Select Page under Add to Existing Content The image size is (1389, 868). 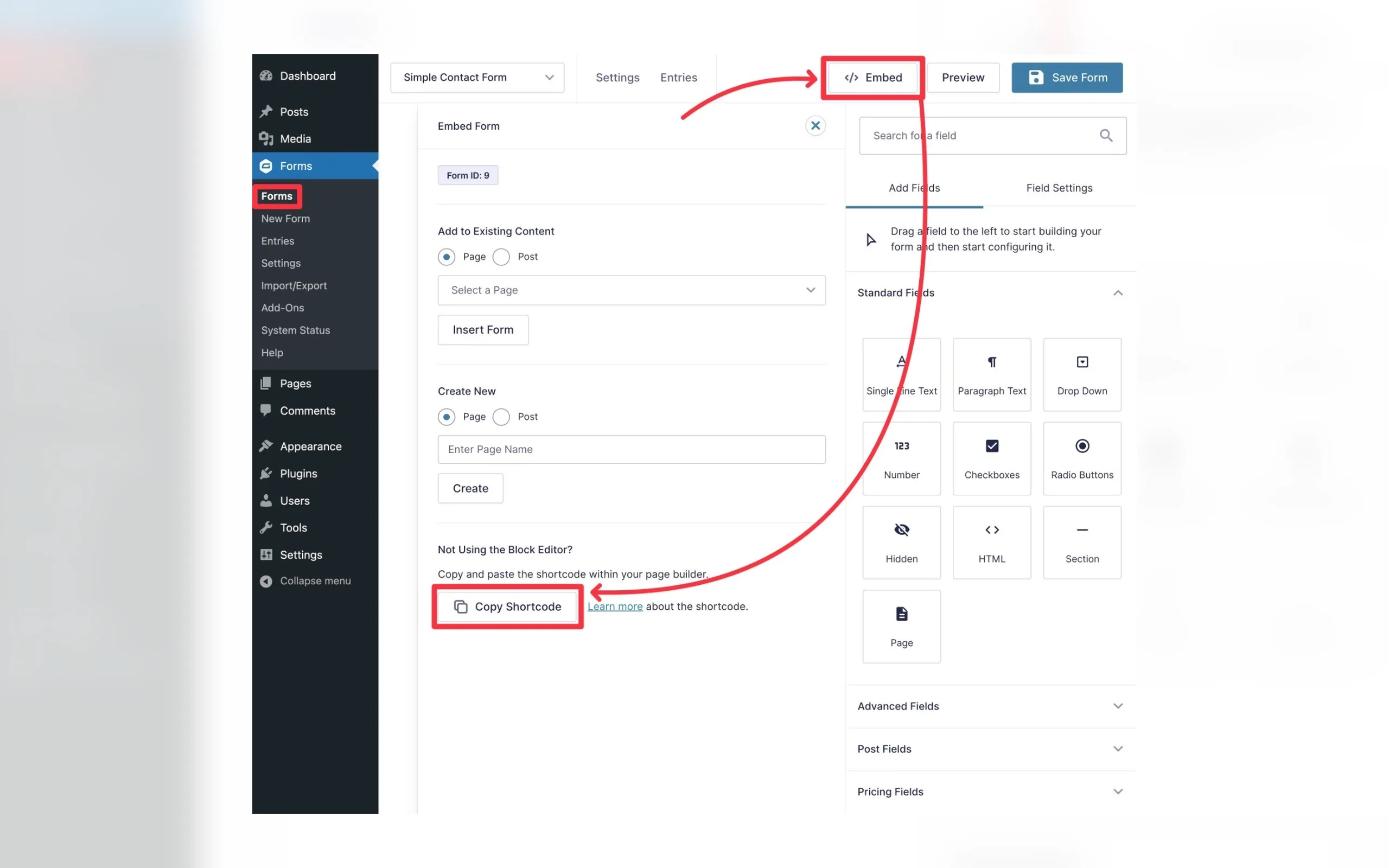pos(447,257)
